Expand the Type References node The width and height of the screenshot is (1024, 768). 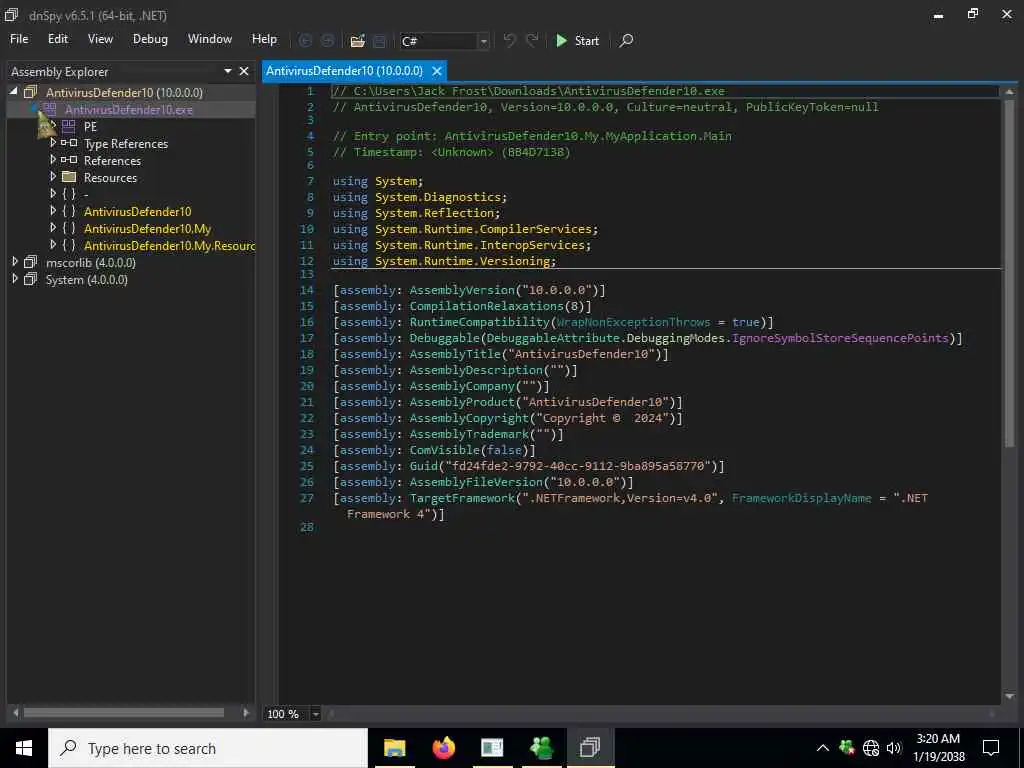(x=53, y=142)
